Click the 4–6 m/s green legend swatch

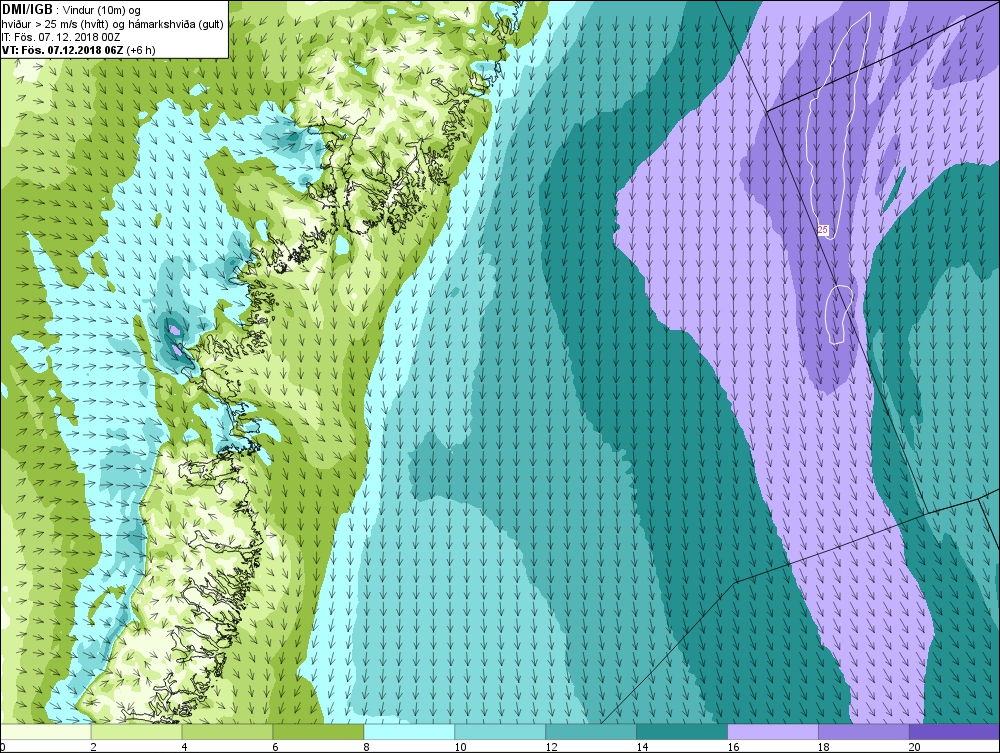point(228,731)
